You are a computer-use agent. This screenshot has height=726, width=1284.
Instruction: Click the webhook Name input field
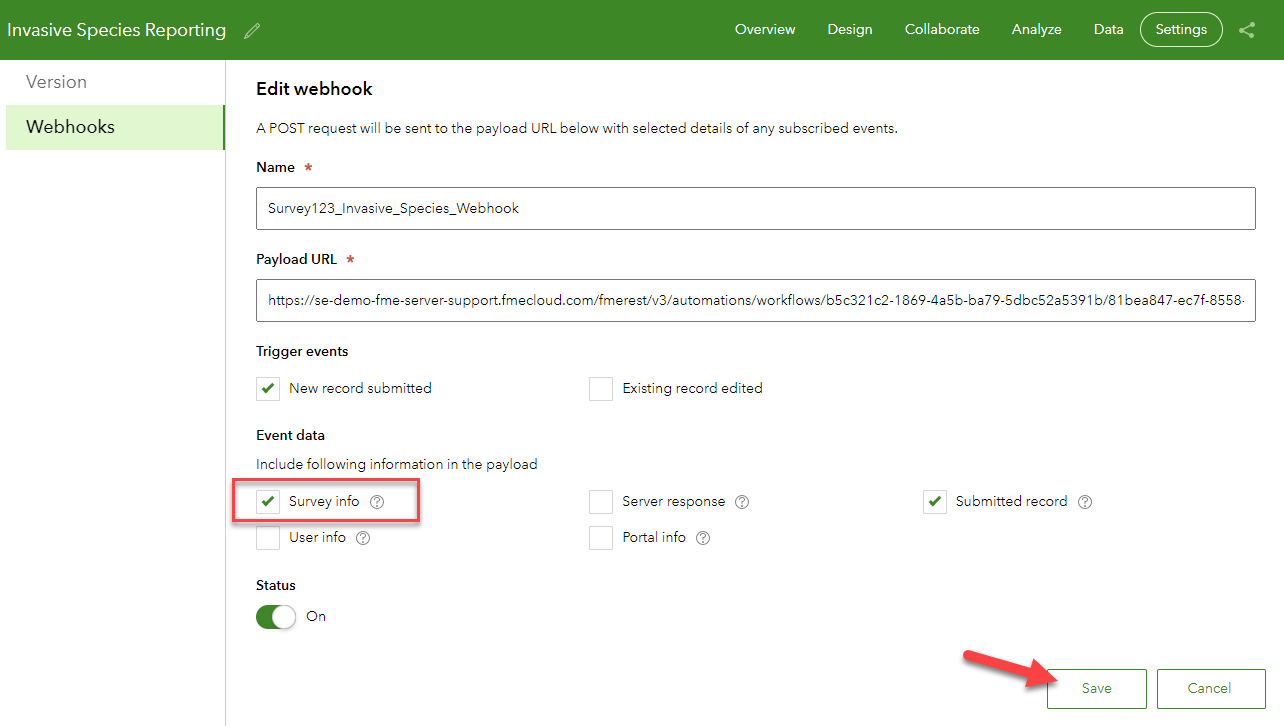pos(755,209)
